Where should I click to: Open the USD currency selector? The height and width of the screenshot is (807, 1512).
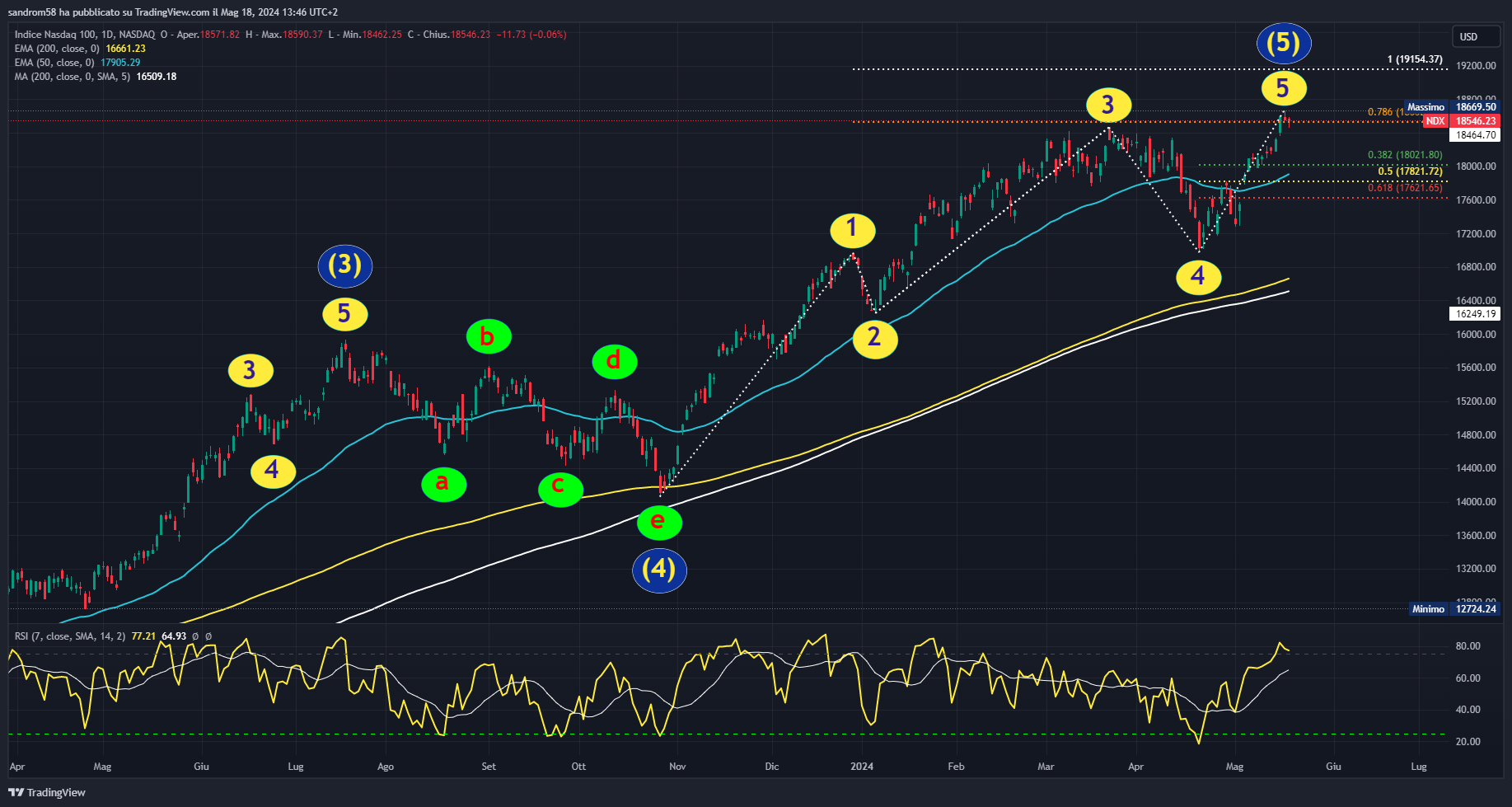[x=1476, y=36]
